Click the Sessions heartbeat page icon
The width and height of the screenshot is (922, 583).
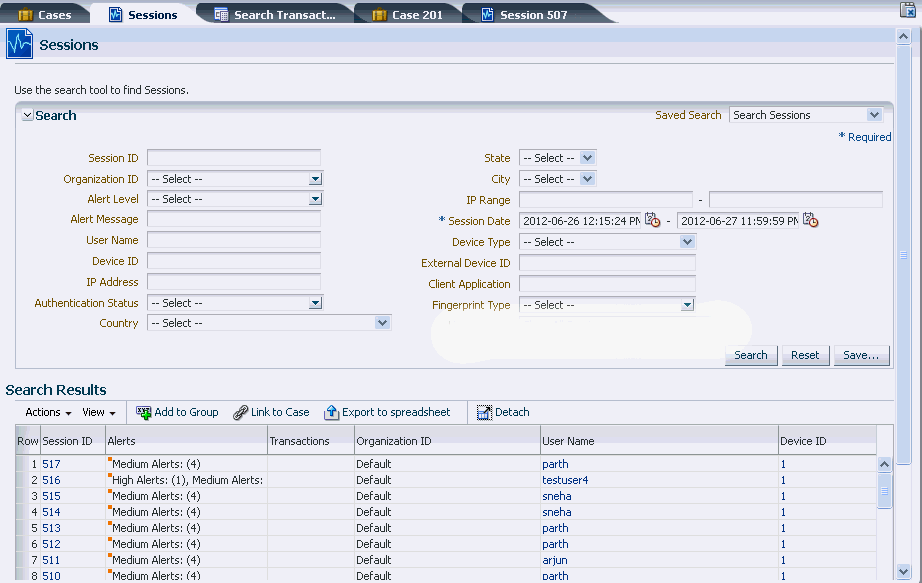19,44
